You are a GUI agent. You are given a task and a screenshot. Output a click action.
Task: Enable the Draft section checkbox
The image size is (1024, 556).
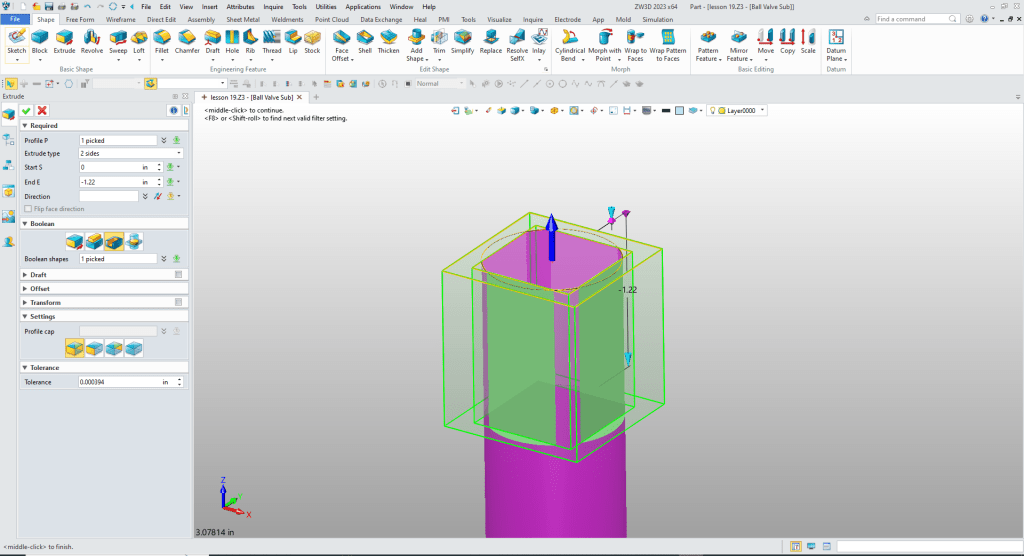point(178,274)
